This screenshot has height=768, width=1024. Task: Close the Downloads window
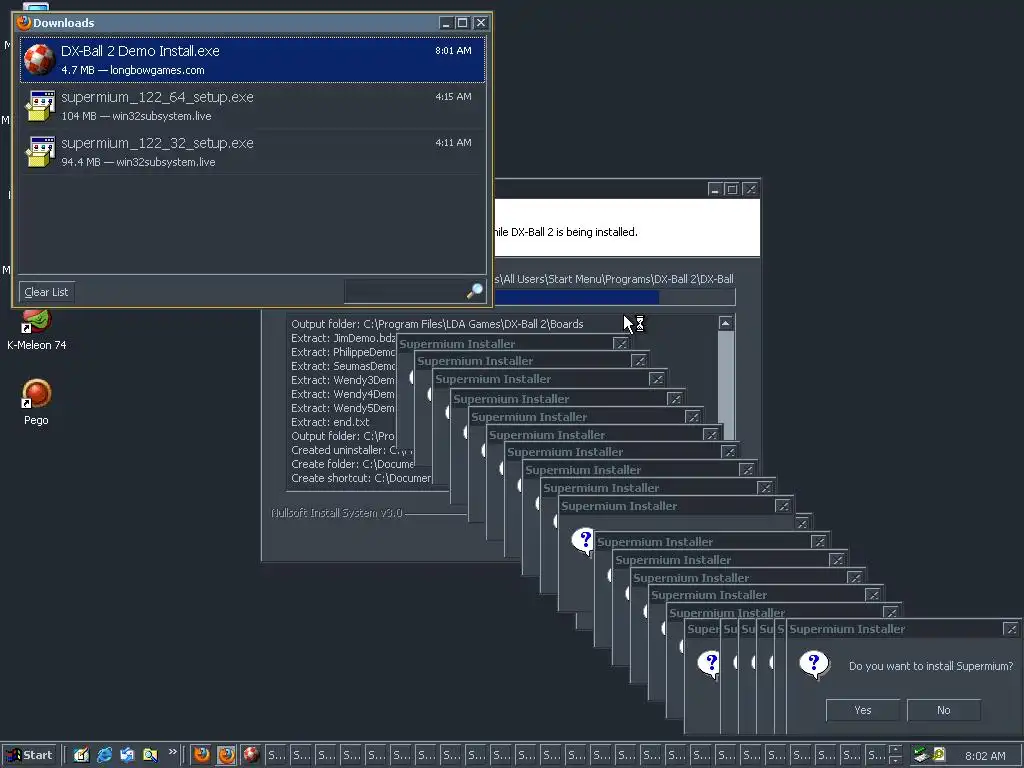(481, 23)
